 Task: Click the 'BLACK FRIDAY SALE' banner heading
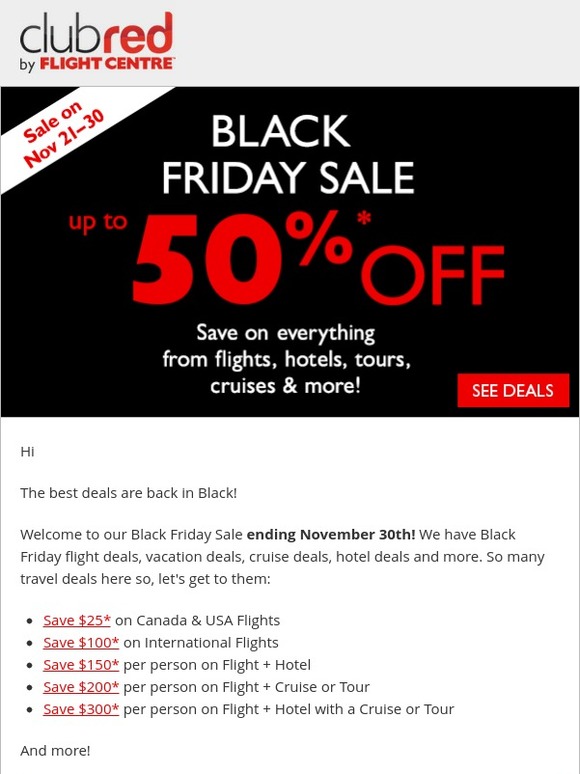pos(288,154)
